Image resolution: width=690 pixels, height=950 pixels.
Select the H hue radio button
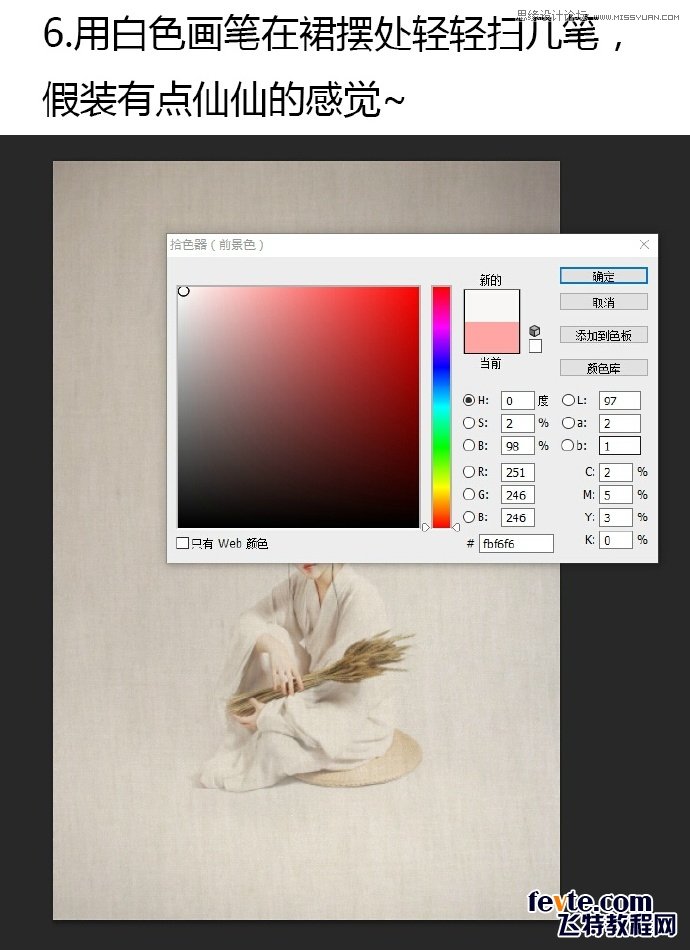(469, 400)
